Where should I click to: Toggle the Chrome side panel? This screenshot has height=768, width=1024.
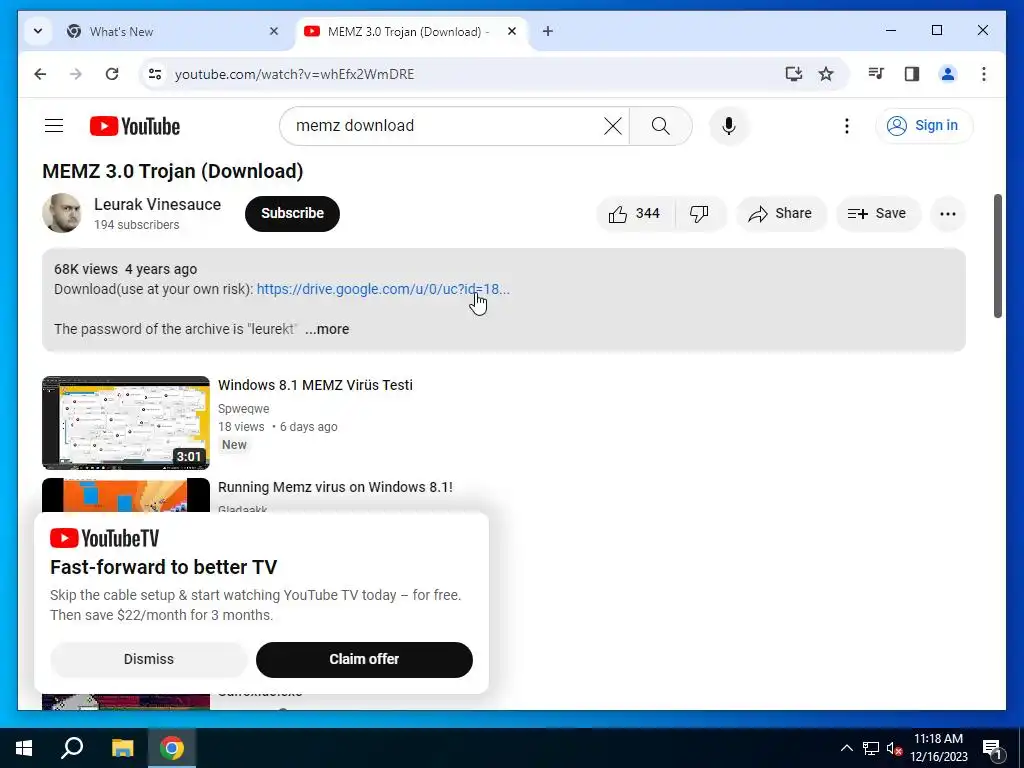[912, 74]
